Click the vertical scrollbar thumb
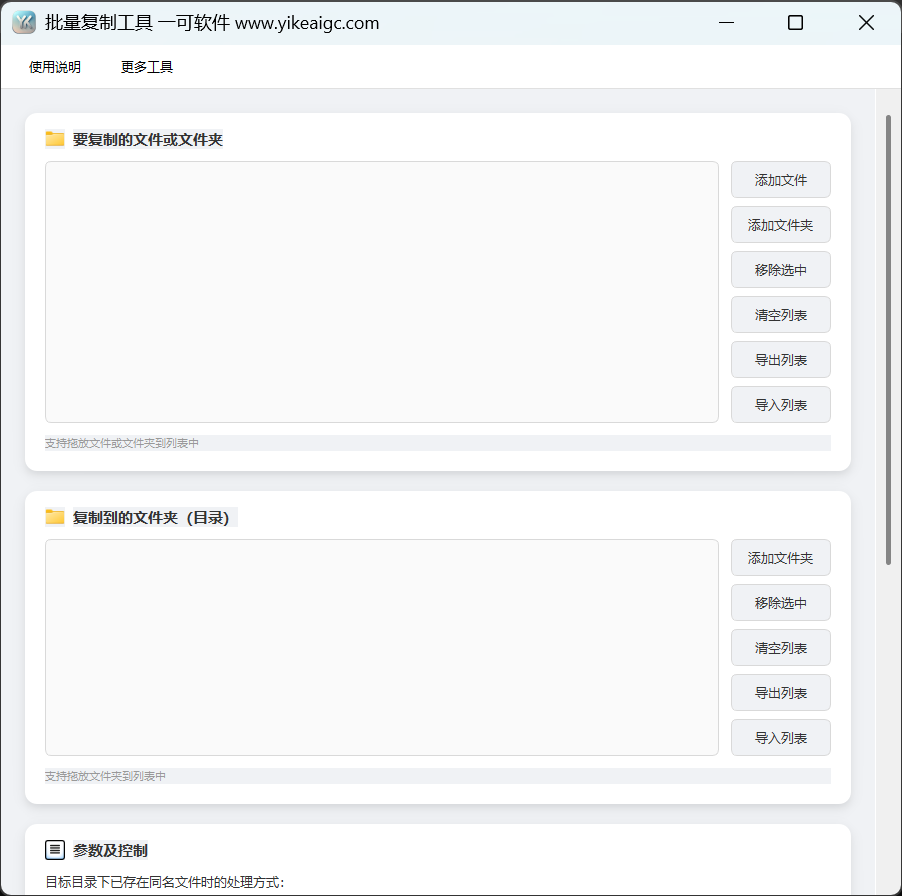Viewport: 902px width, 896px height. (888, 340)
